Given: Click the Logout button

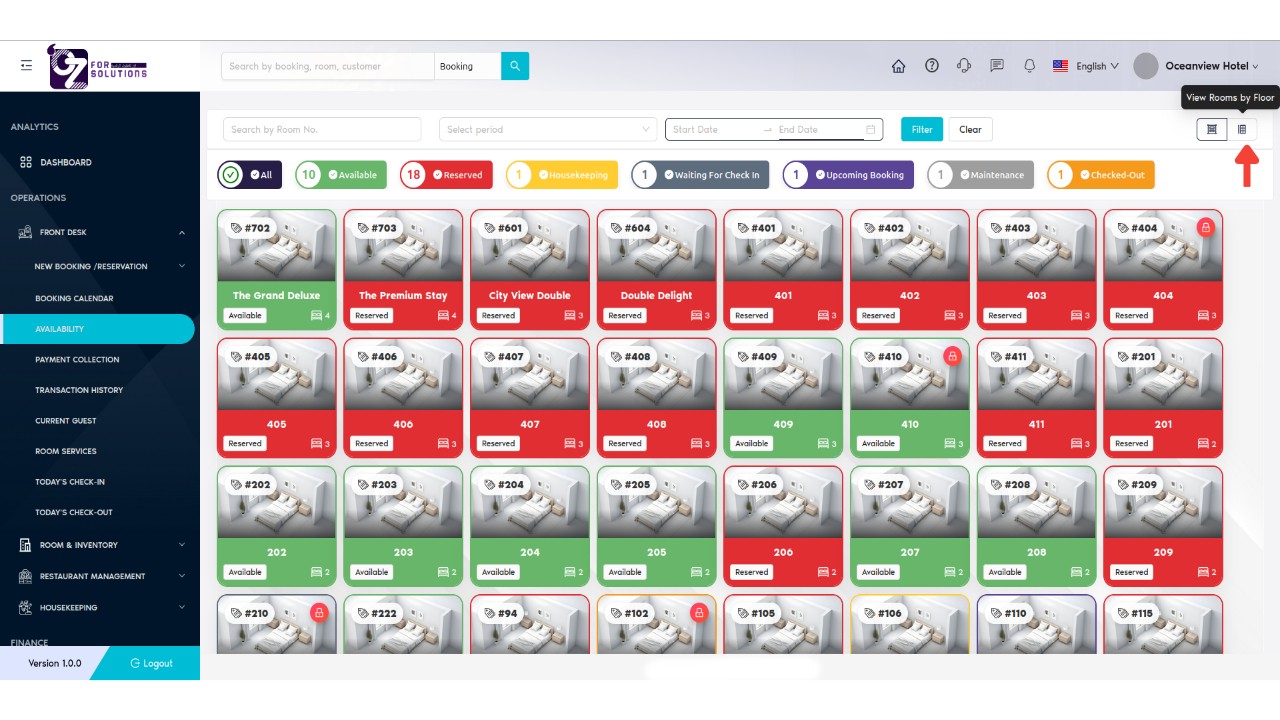Looking at the screenshot, I should (x=151, y=663).
